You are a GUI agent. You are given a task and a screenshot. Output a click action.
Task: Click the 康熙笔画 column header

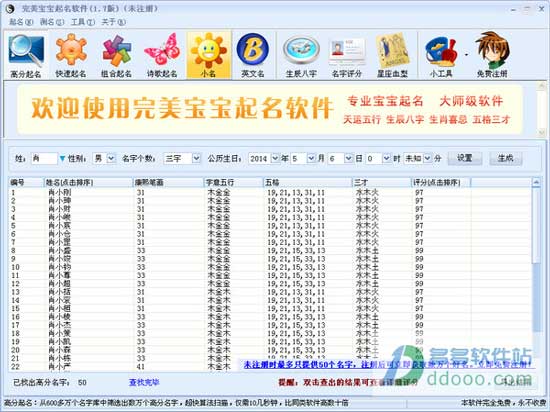point(168,182)
